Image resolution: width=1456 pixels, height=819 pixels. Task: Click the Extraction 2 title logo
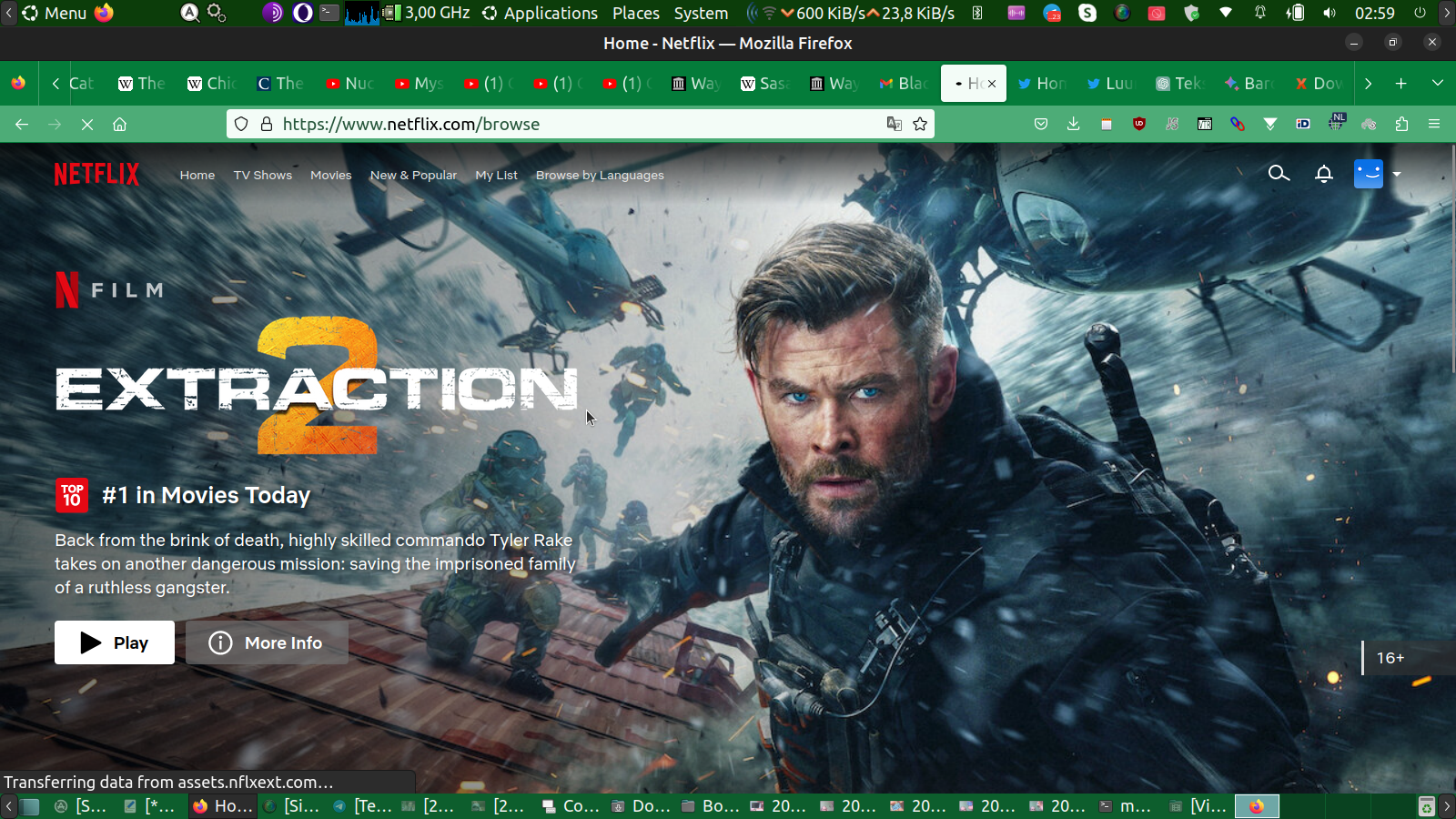click(317, 386)
